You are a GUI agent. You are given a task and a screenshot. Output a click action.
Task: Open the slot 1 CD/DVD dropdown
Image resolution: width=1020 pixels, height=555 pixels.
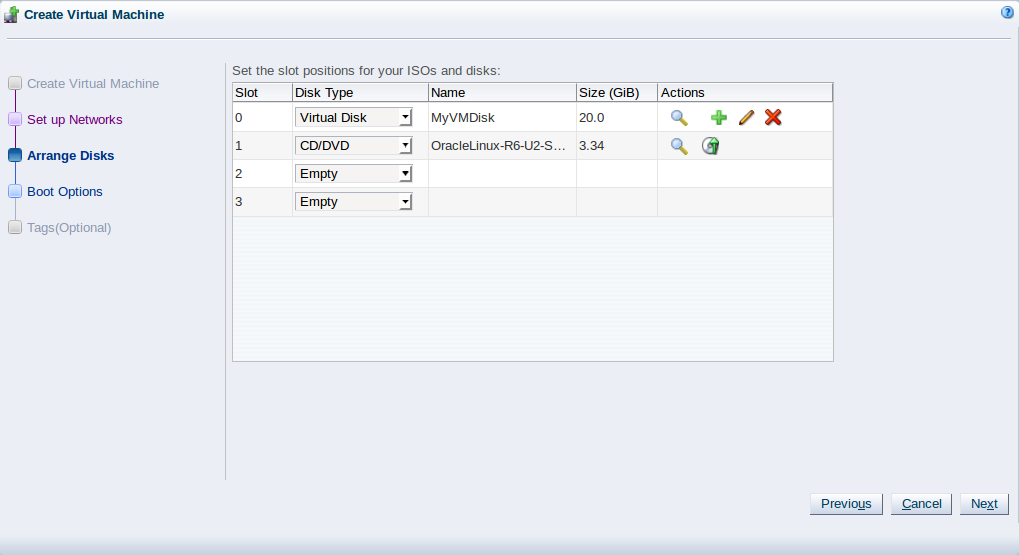(x=353, y=146)
